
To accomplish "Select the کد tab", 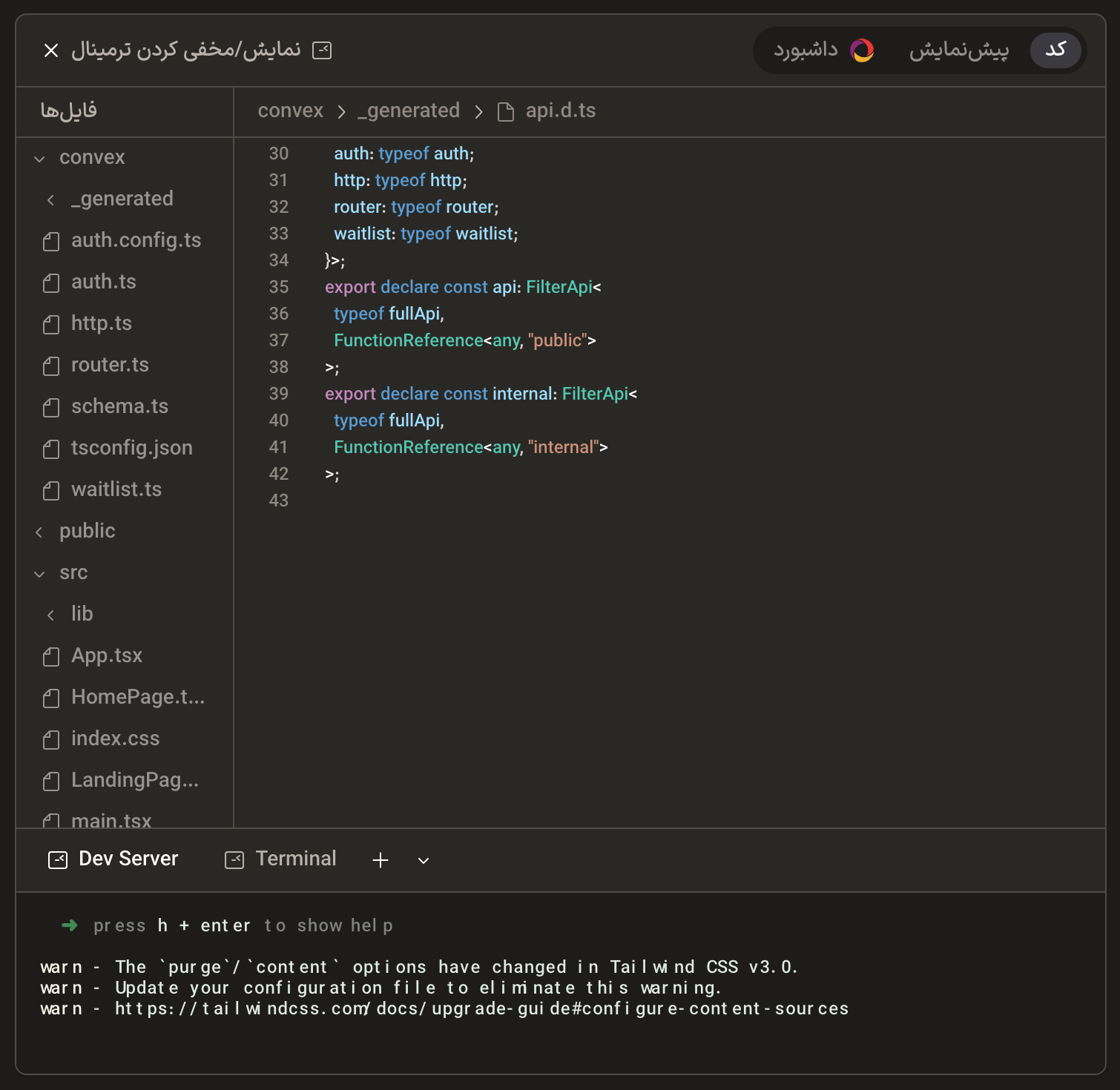I will [1055, 50].
